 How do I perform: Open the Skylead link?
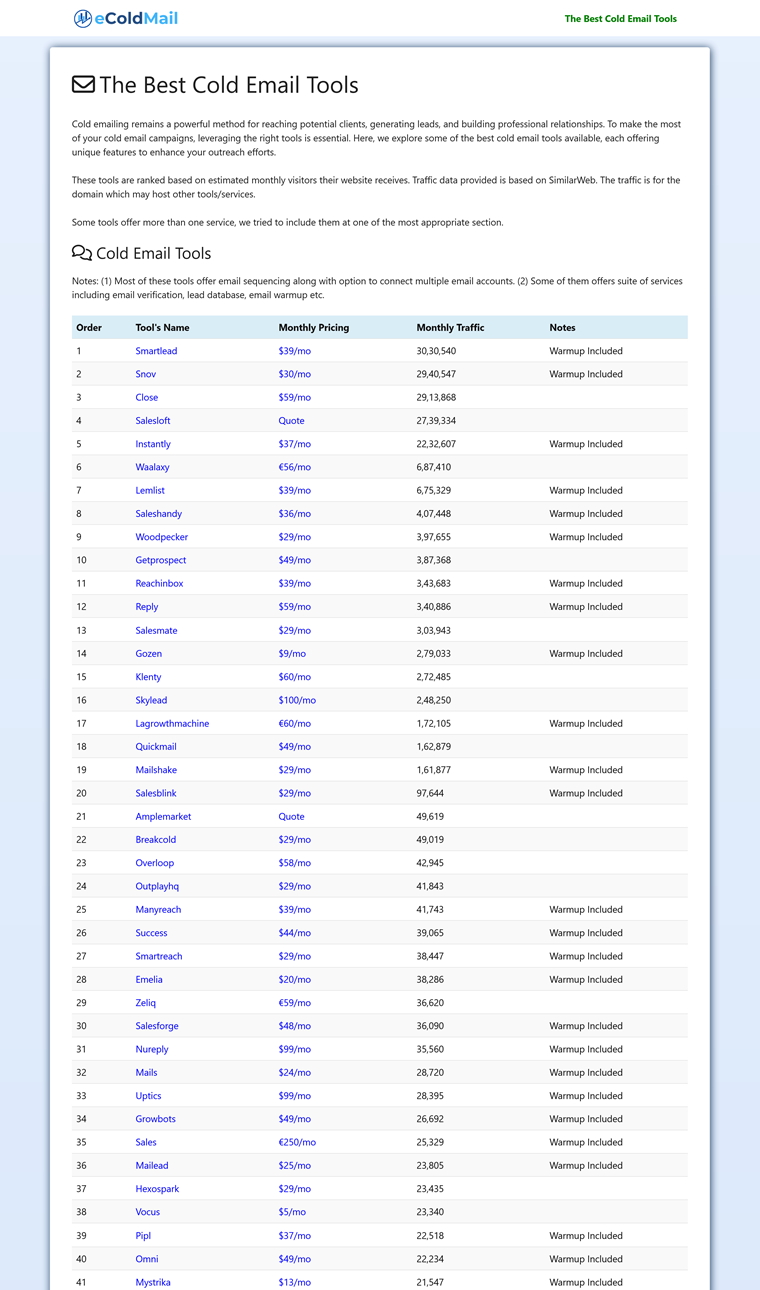click(x=152, y=700)
